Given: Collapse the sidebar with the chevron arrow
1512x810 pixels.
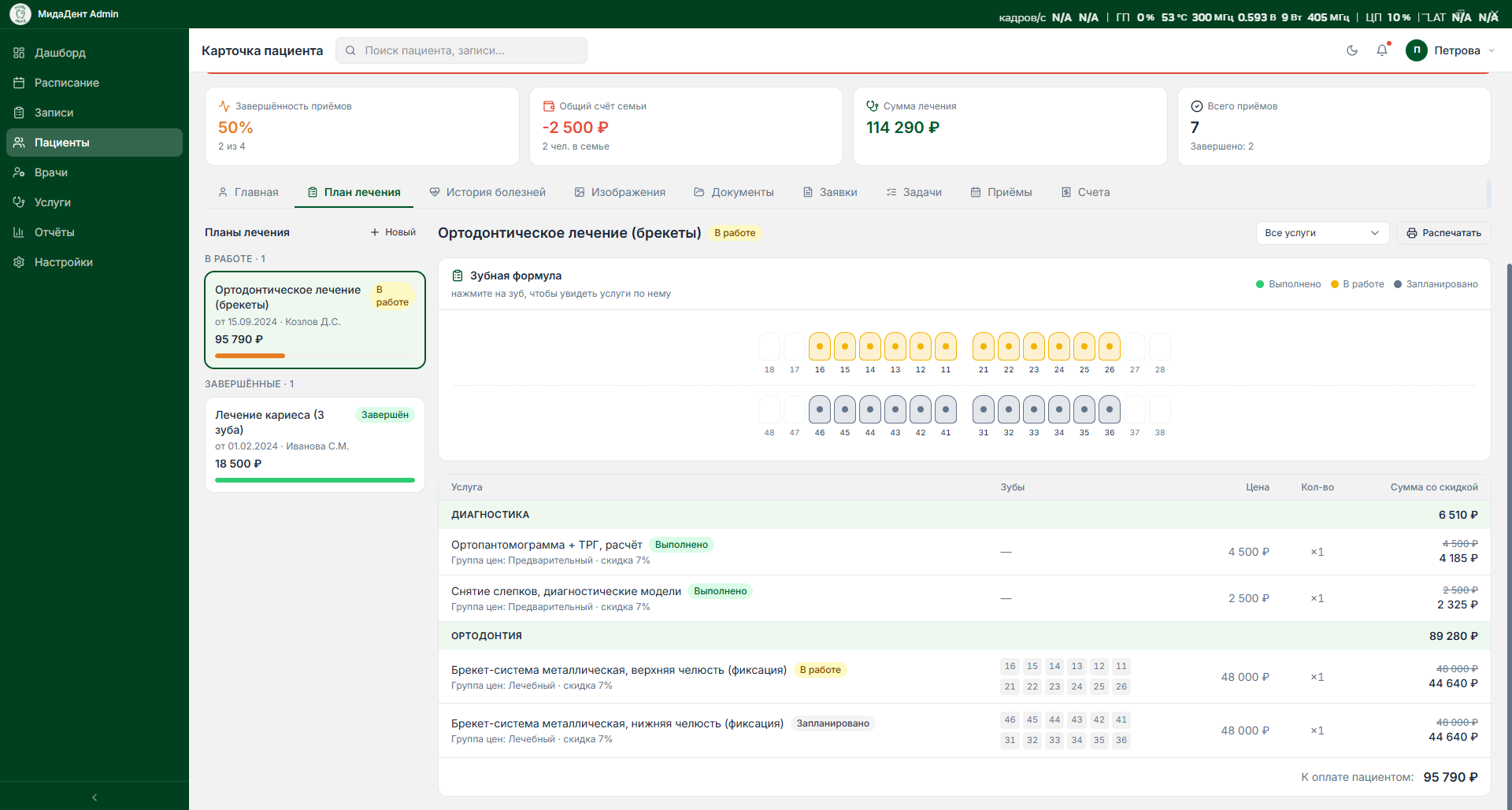Looking at the screenshot, I should pyautogui.click(x=94, y=797).
